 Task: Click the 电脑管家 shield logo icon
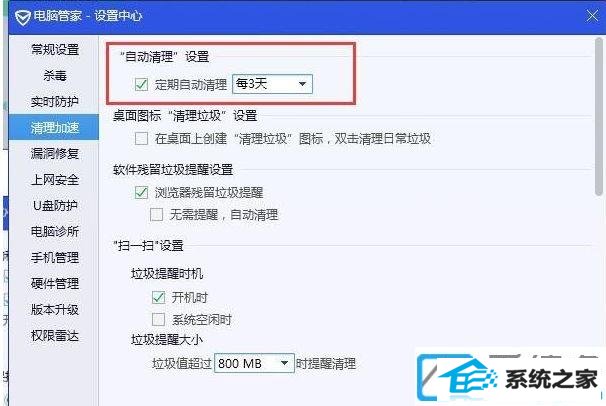click(x=23, y=17)
